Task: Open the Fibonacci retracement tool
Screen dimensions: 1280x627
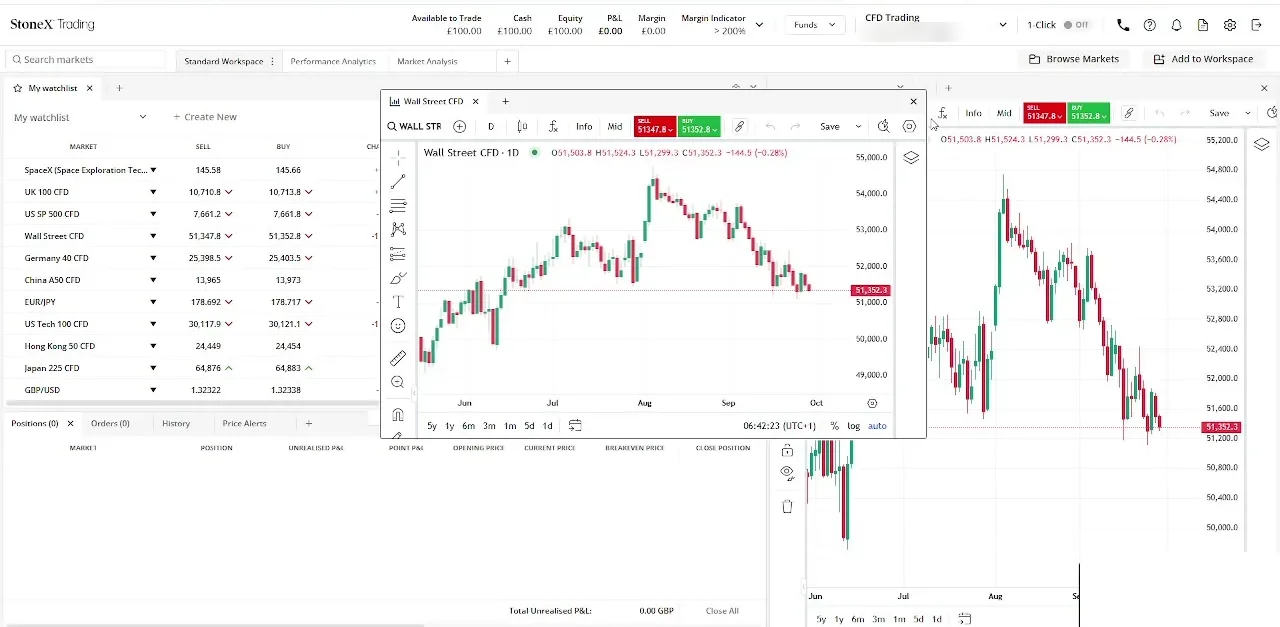Action: [398, 205]
